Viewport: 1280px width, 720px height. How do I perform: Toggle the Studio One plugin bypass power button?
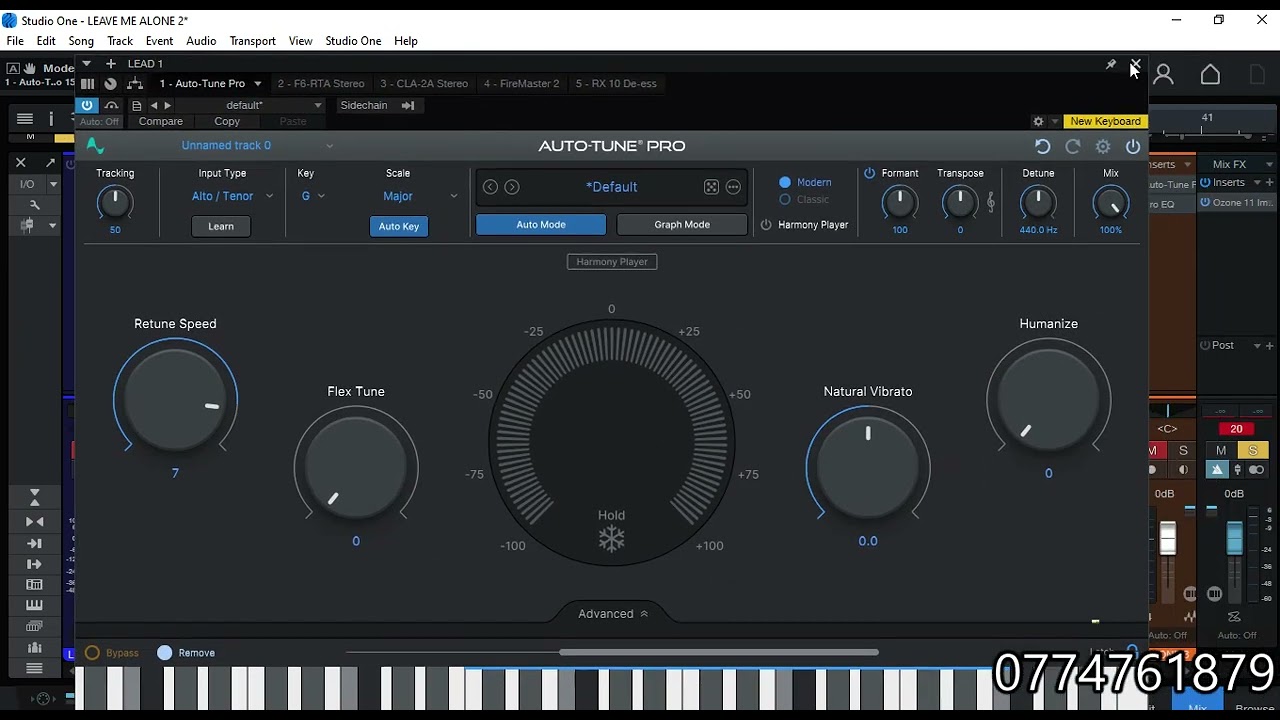[x=87, y=105]
